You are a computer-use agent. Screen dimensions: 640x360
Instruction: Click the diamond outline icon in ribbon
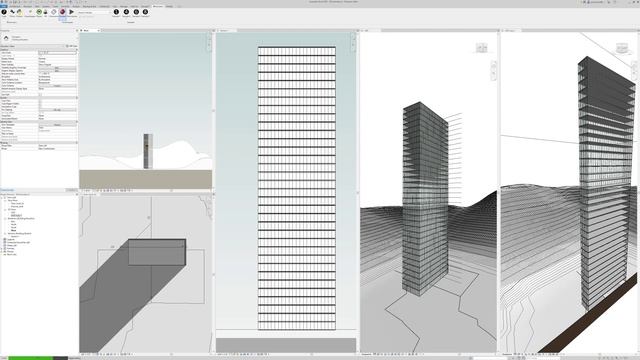click(53, 12)
